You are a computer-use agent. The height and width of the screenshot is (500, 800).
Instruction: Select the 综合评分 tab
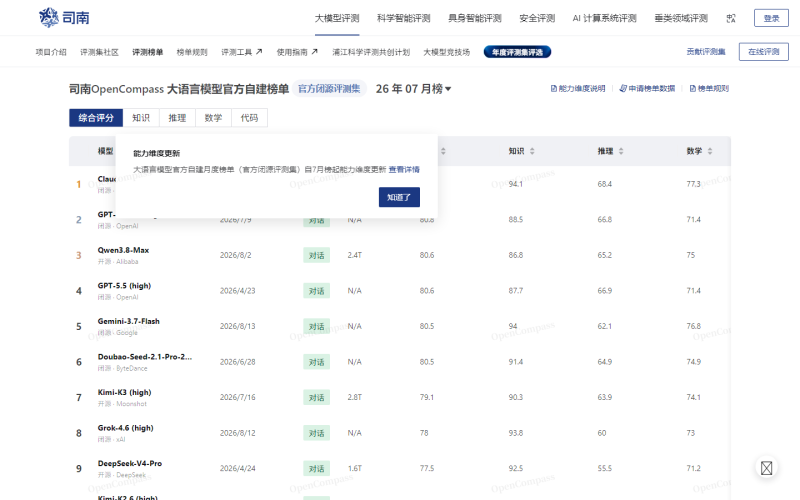pos(96,118)
